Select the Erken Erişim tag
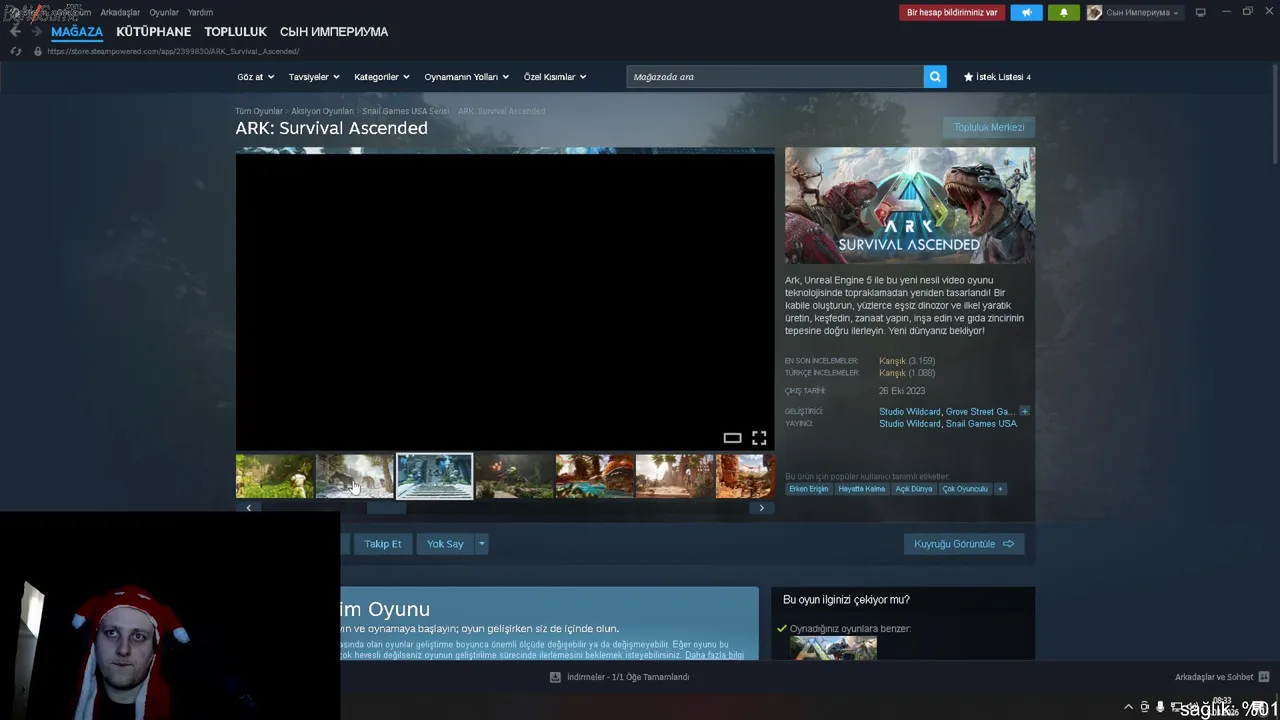Image resolution: width=1280 pixels, height=720 pixels. [809, 489]
